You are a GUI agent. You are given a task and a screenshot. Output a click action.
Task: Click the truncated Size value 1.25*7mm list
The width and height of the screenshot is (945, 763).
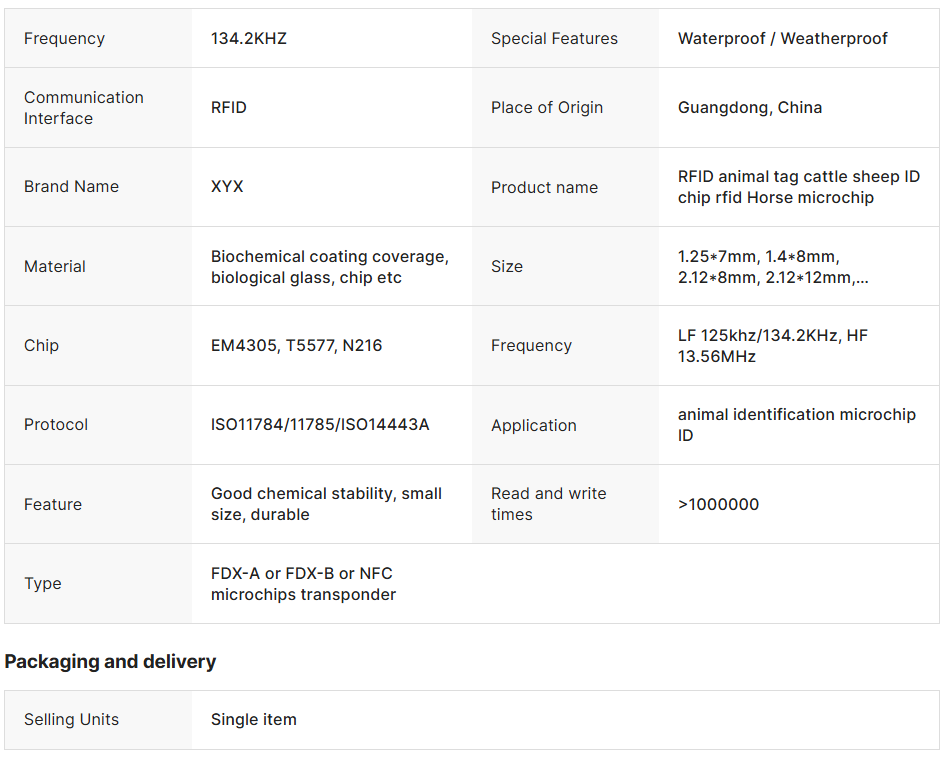pyautogui.click(x=772, y=267)
